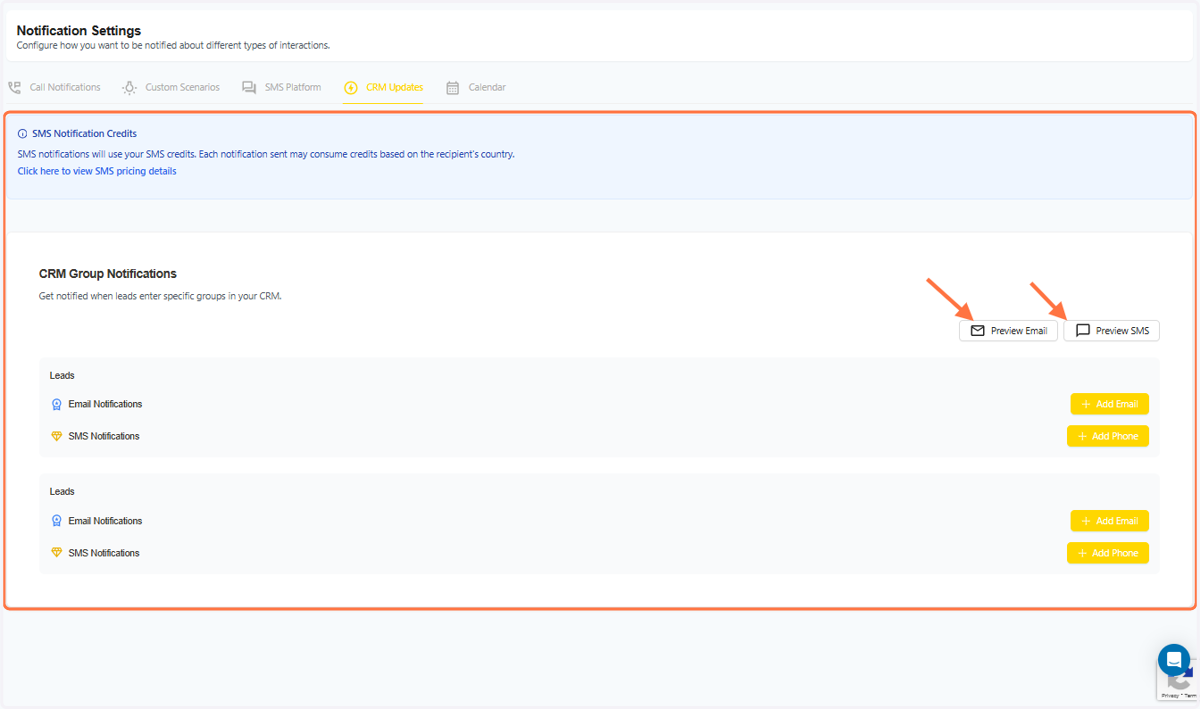Click the speech bubble icon in Preview SMS

(1082, 331)
